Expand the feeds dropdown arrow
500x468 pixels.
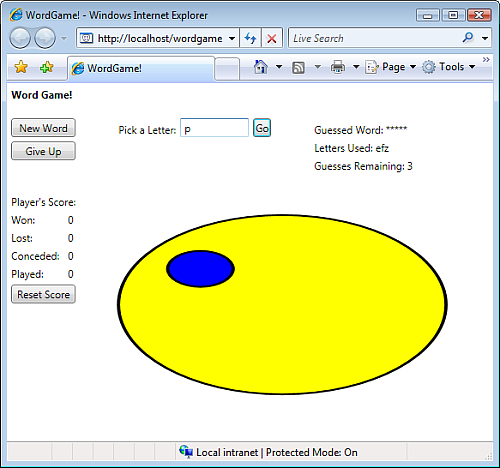318,67
